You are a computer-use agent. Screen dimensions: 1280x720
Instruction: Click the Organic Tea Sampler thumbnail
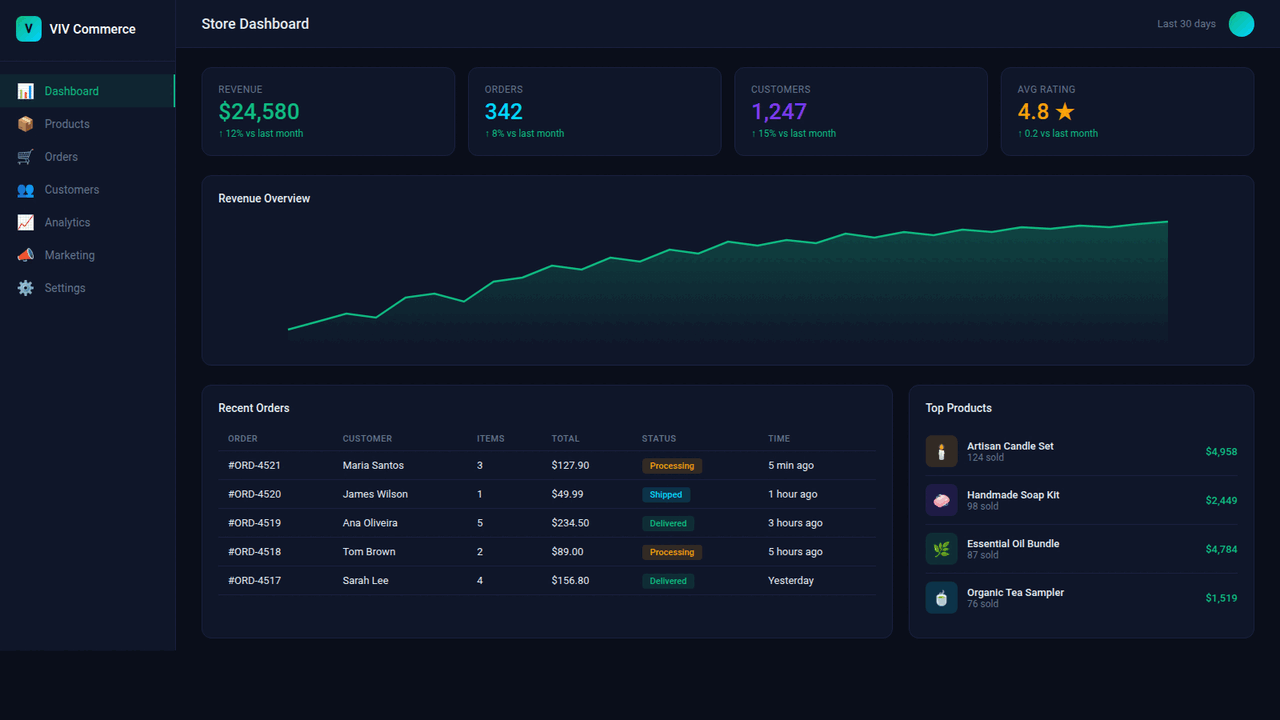pos(941,597)
